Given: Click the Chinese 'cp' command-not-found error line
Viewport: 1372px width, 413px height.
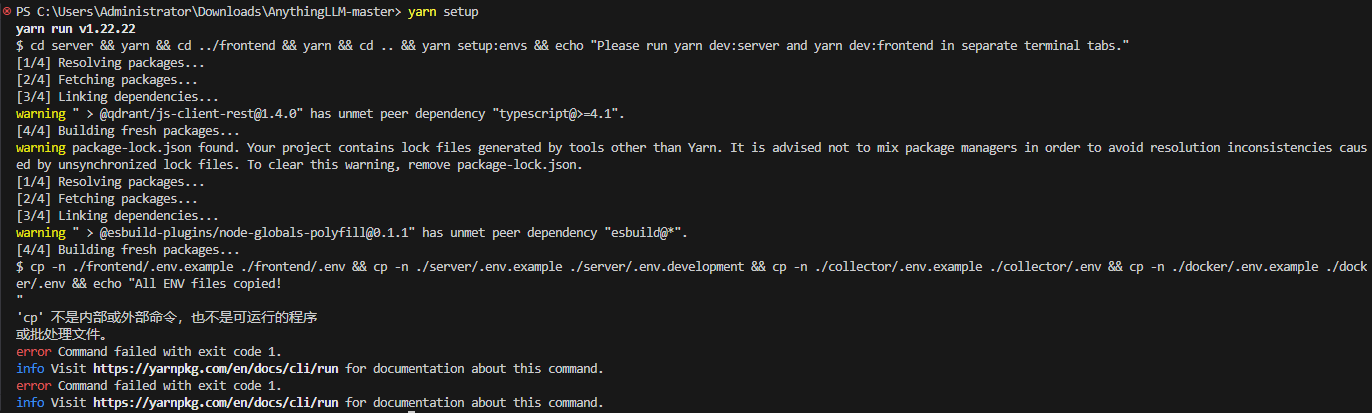Looking at the screenshot, I should tap(167, 317).
